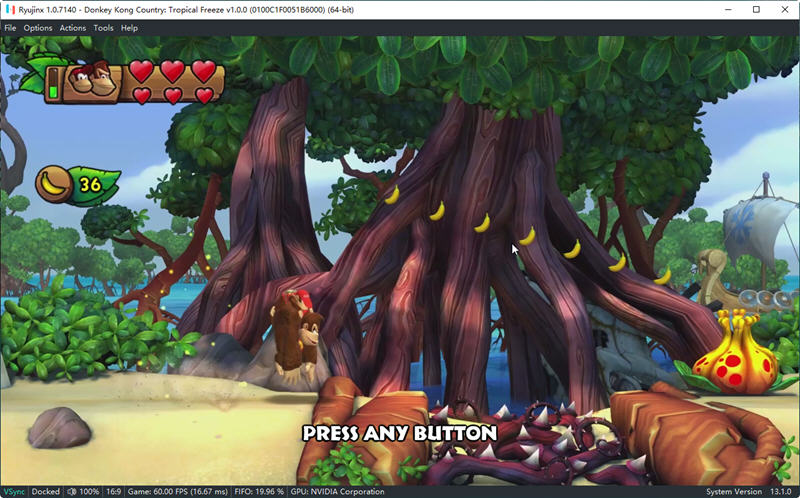Maximize the Ryujinx window
This screenshot has width=800, height=498.
click(756, 10)
